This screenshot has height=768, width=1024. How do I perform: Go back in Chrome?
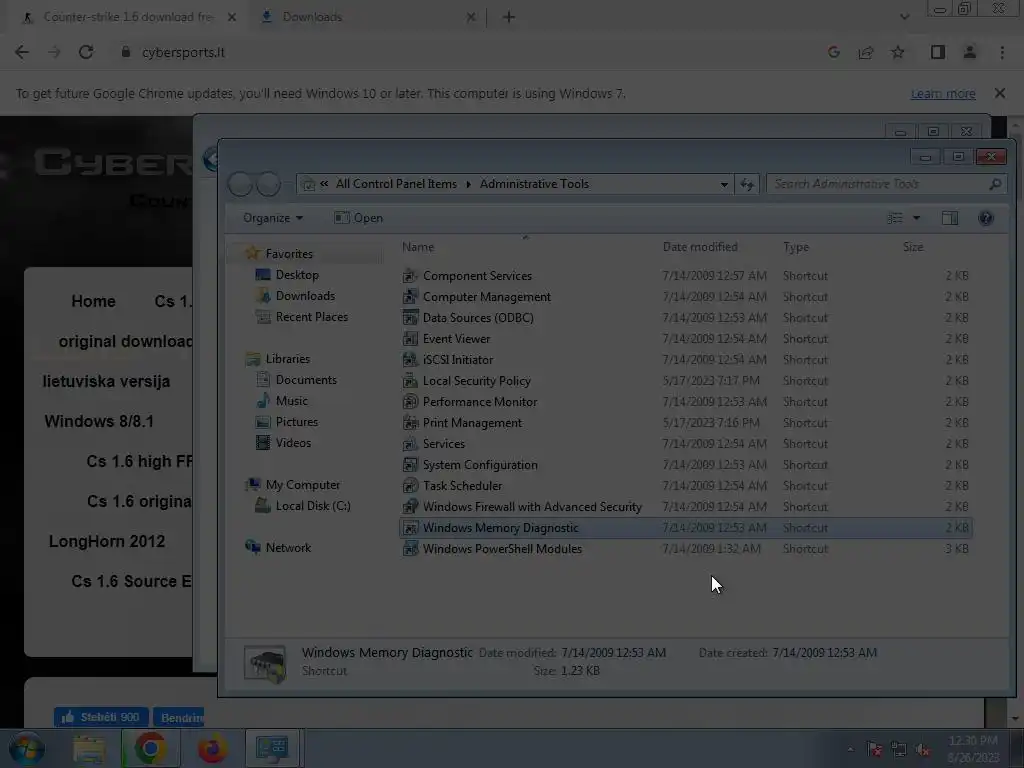click(22, 52)
